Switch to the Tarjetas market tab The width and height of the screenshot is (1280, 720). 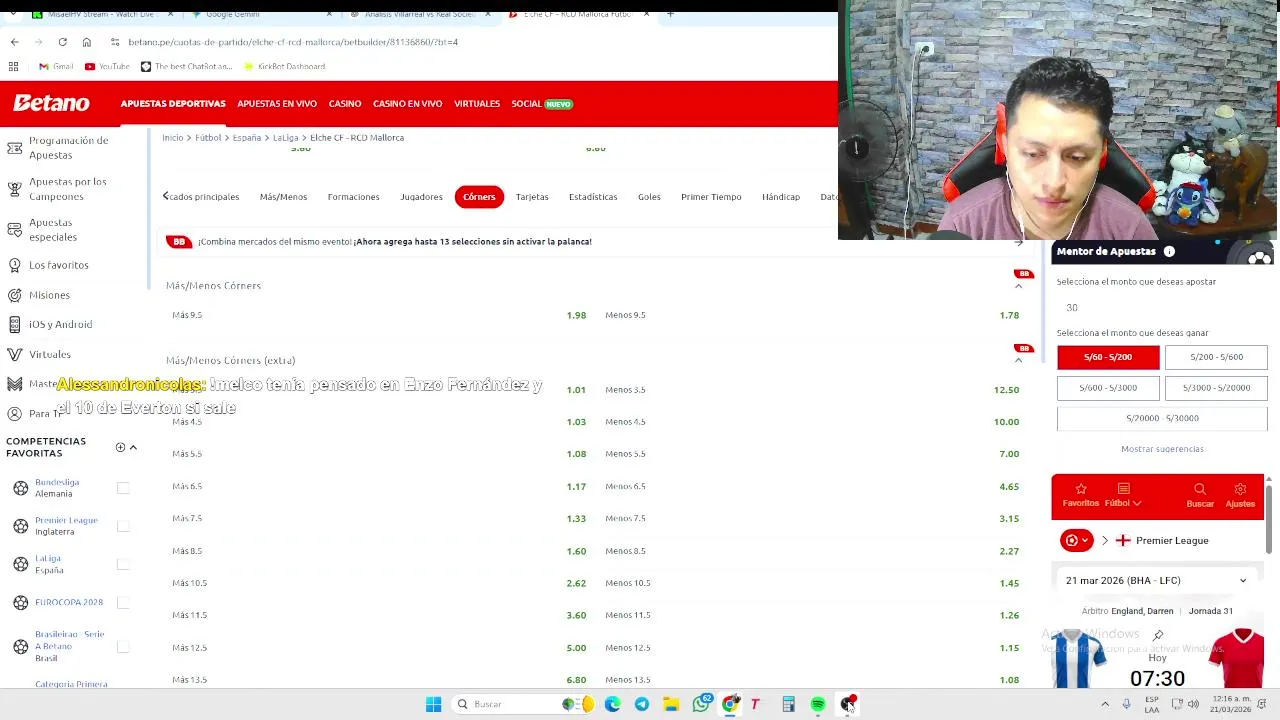tap(532, 197)
